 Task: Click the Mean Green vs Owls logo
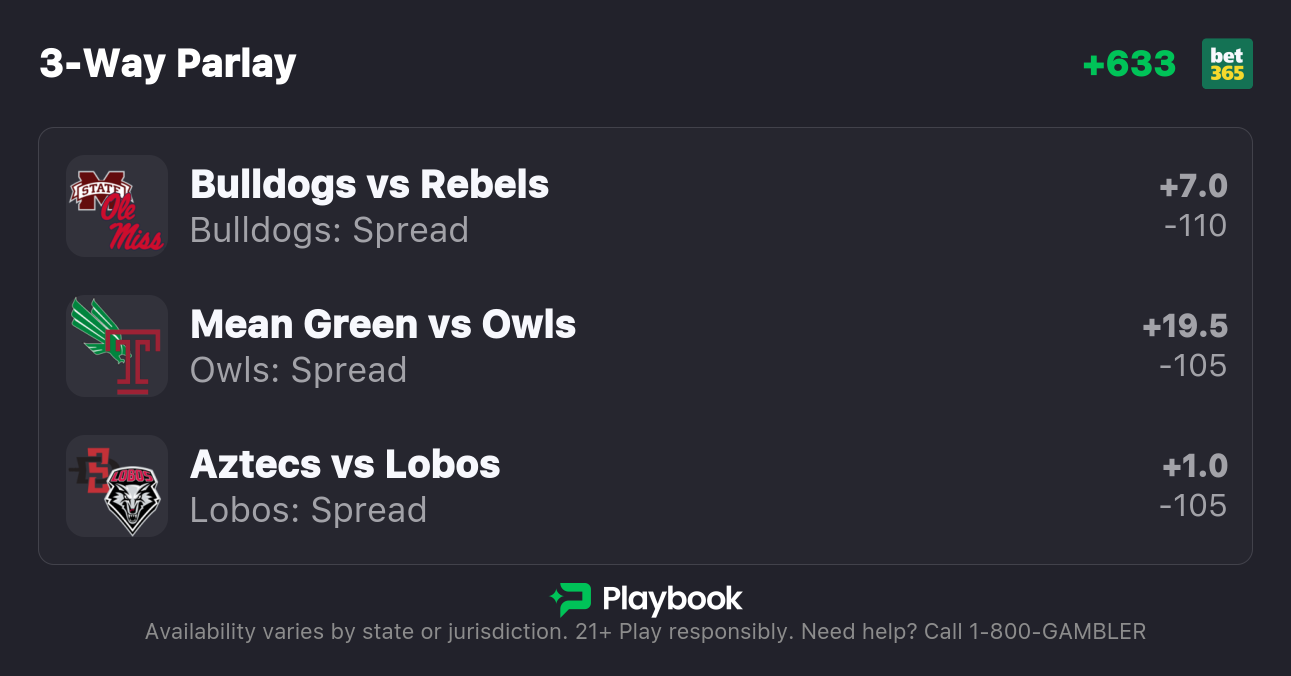tap(117, 346)
